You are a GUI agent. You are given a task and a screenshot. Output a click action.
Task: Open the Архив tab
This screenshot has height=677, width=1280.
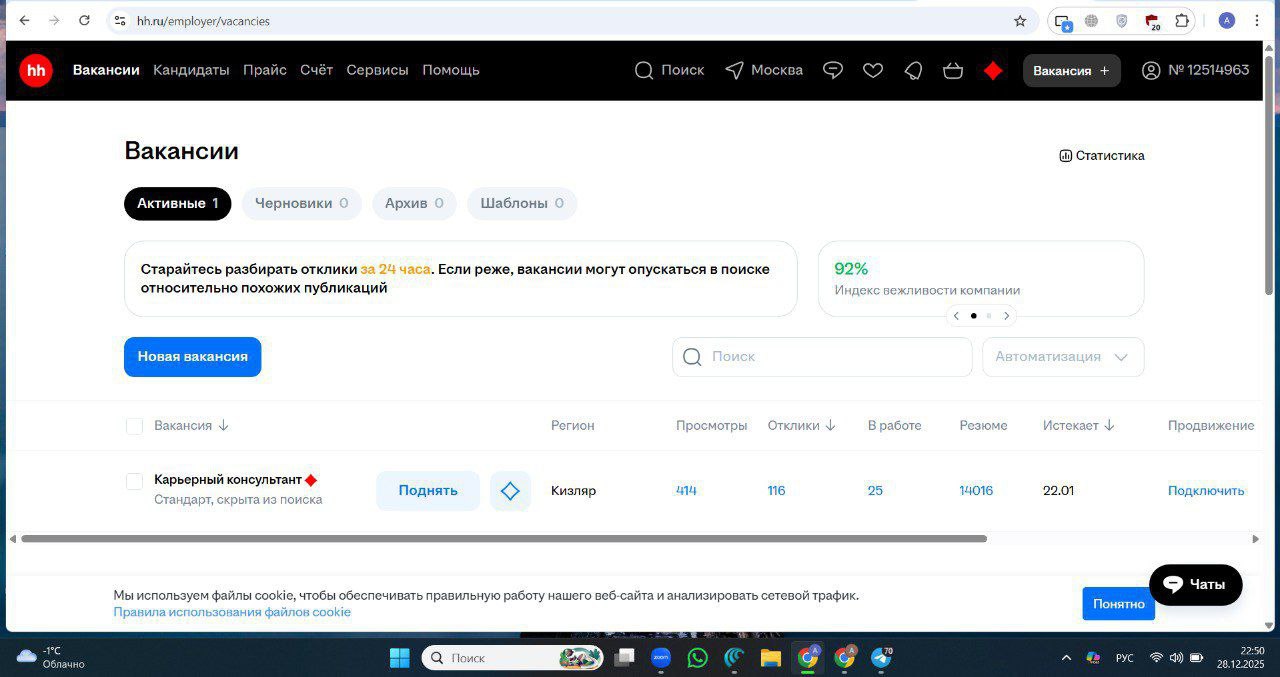(413, 203)
